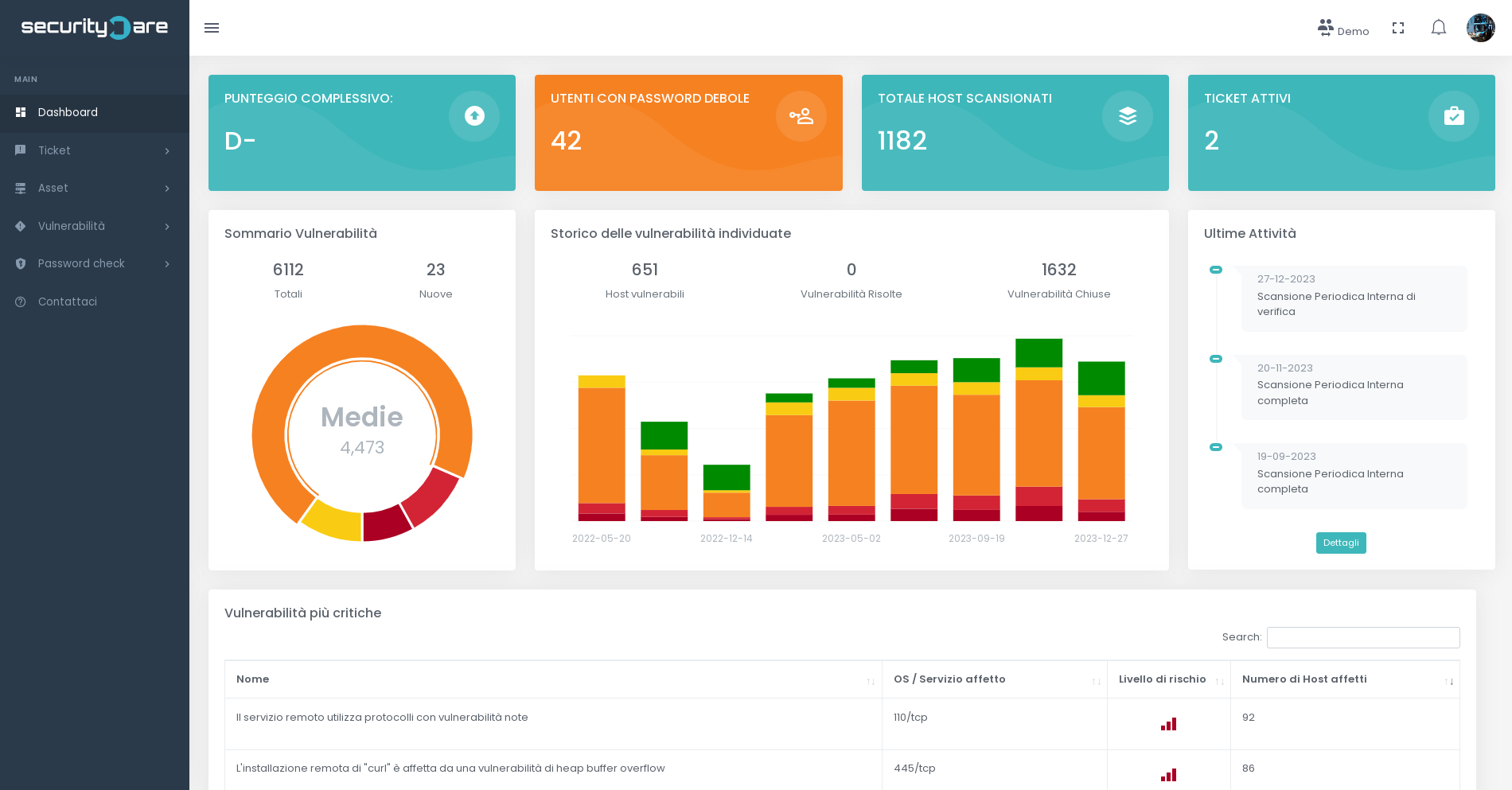Click the SecurityCare logo
1512x790 pixels.
tap(94, 27)
